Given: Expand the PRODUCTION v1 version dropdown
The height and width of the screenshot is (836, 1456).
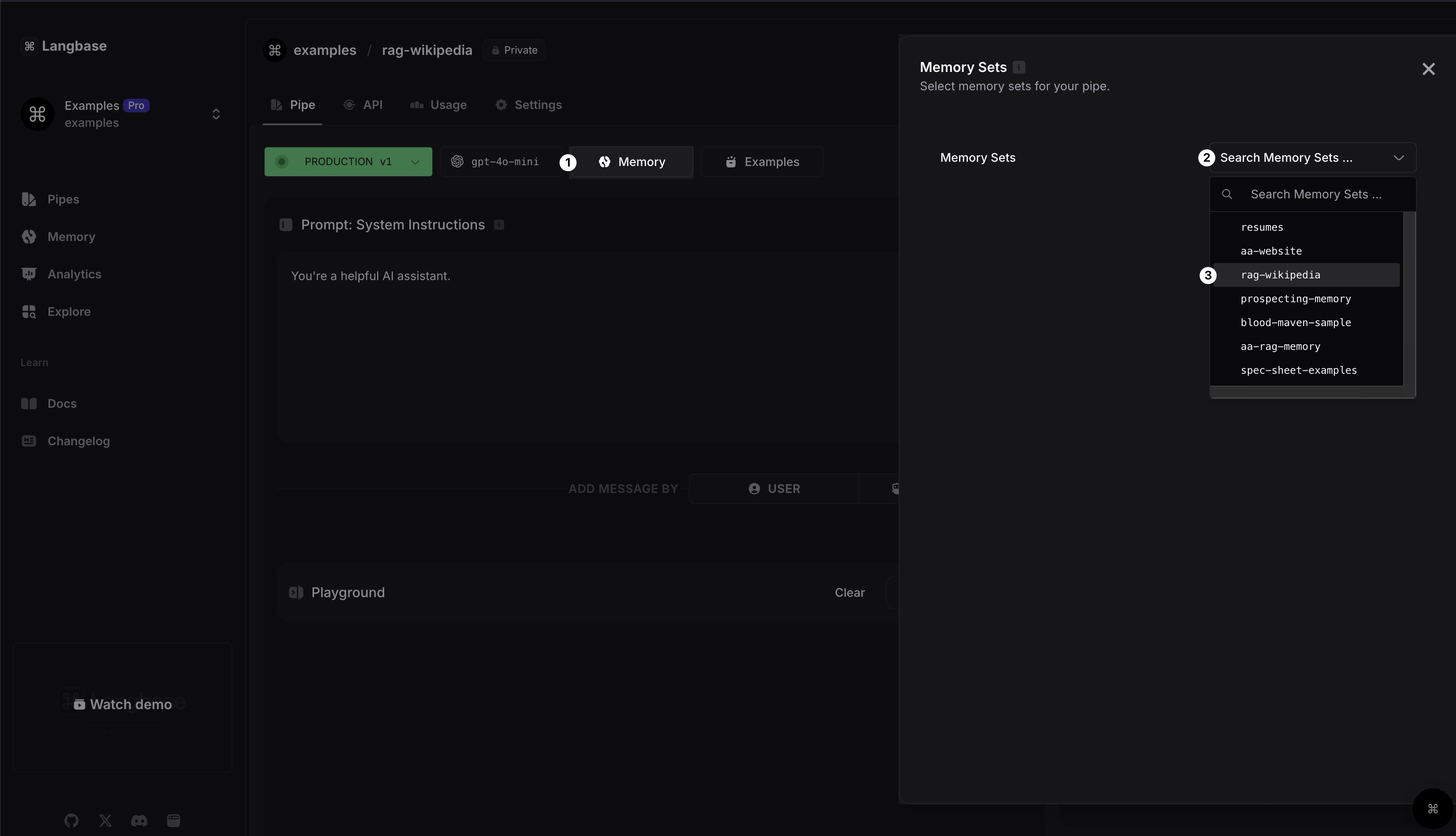Looking at the screenshot, I should (414, 161).
